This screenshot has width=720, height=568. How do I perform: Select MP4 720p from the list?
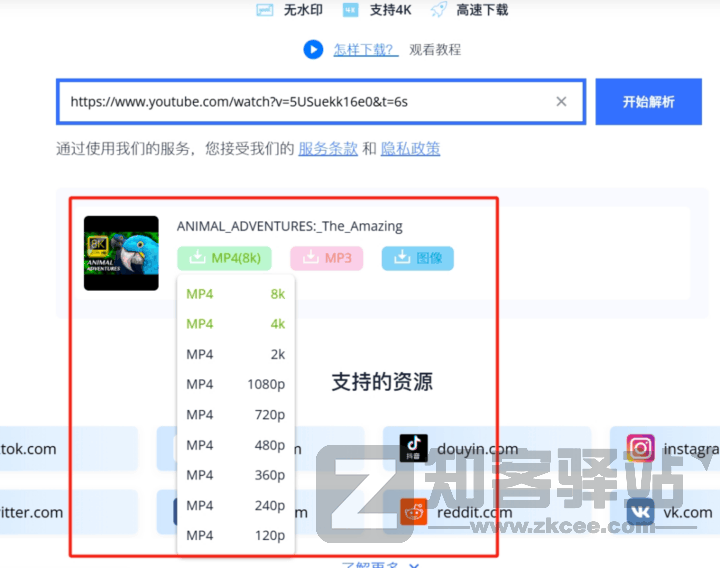[x=236, y=415]
